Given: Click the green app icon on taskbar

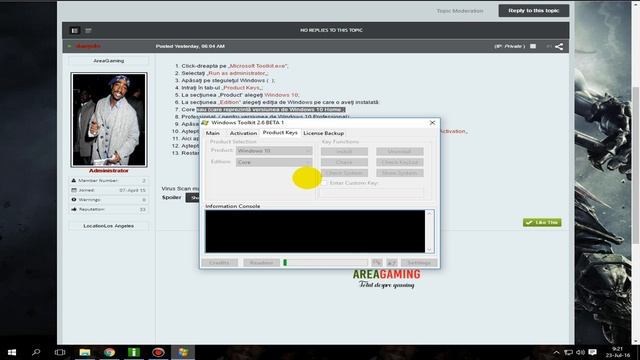Looking at the screenshot, I should tap(134, 352).
